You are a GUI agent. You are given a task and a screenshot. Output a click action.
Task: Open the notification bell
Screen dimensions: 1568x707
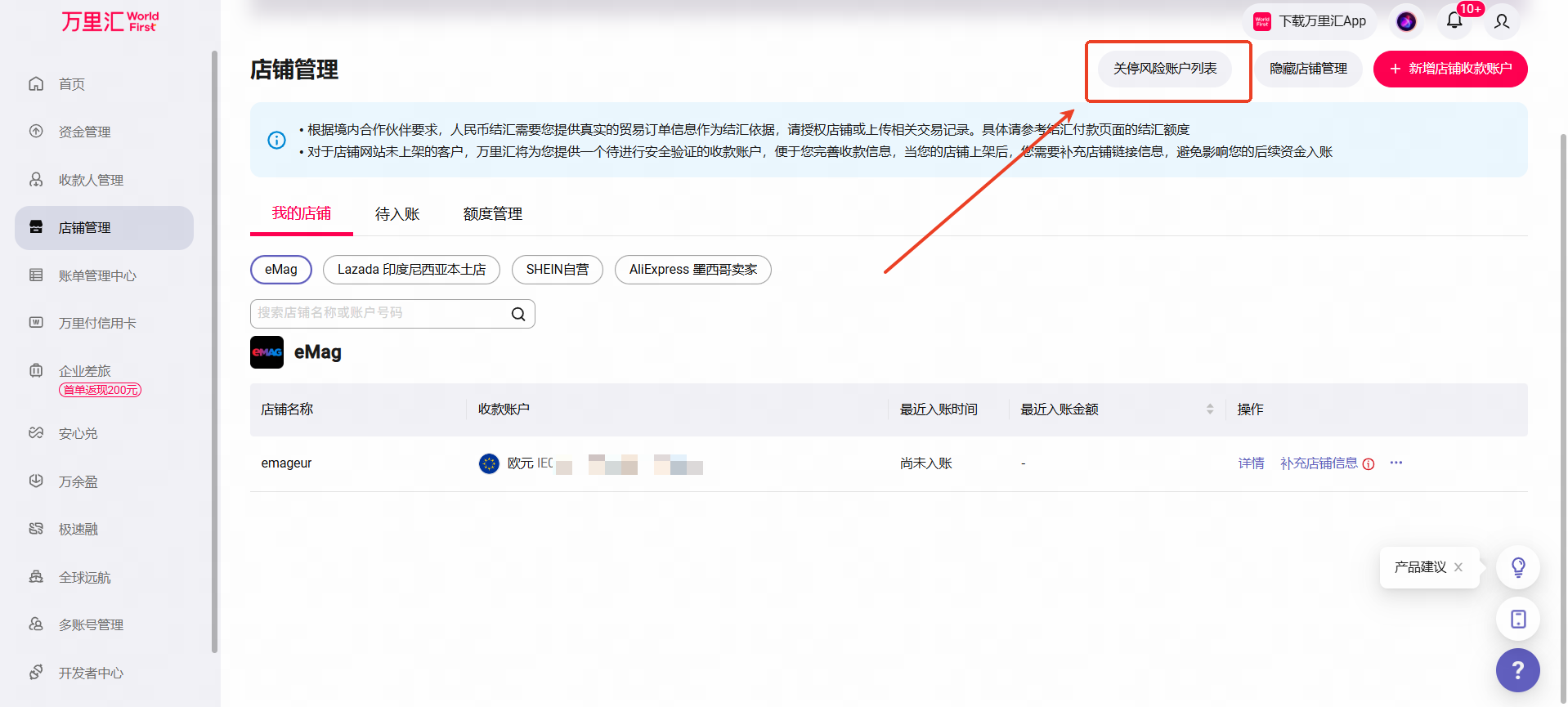click(x=1454, y=20)
